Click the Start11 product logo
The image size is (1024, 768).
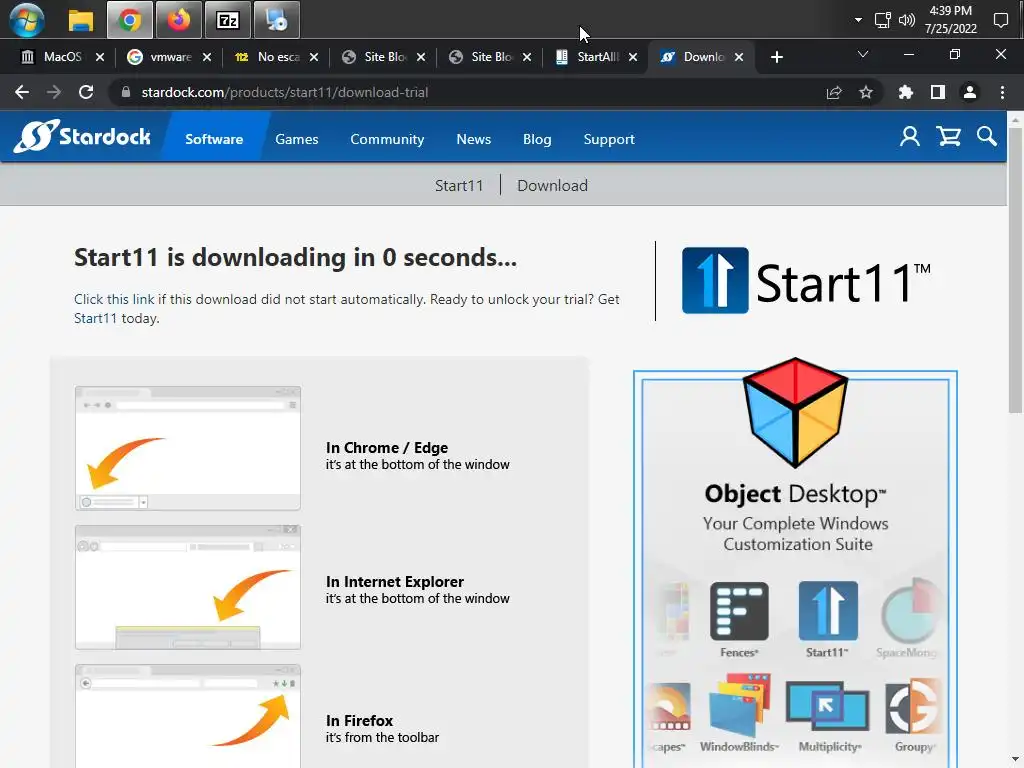[x=806, y=281]
